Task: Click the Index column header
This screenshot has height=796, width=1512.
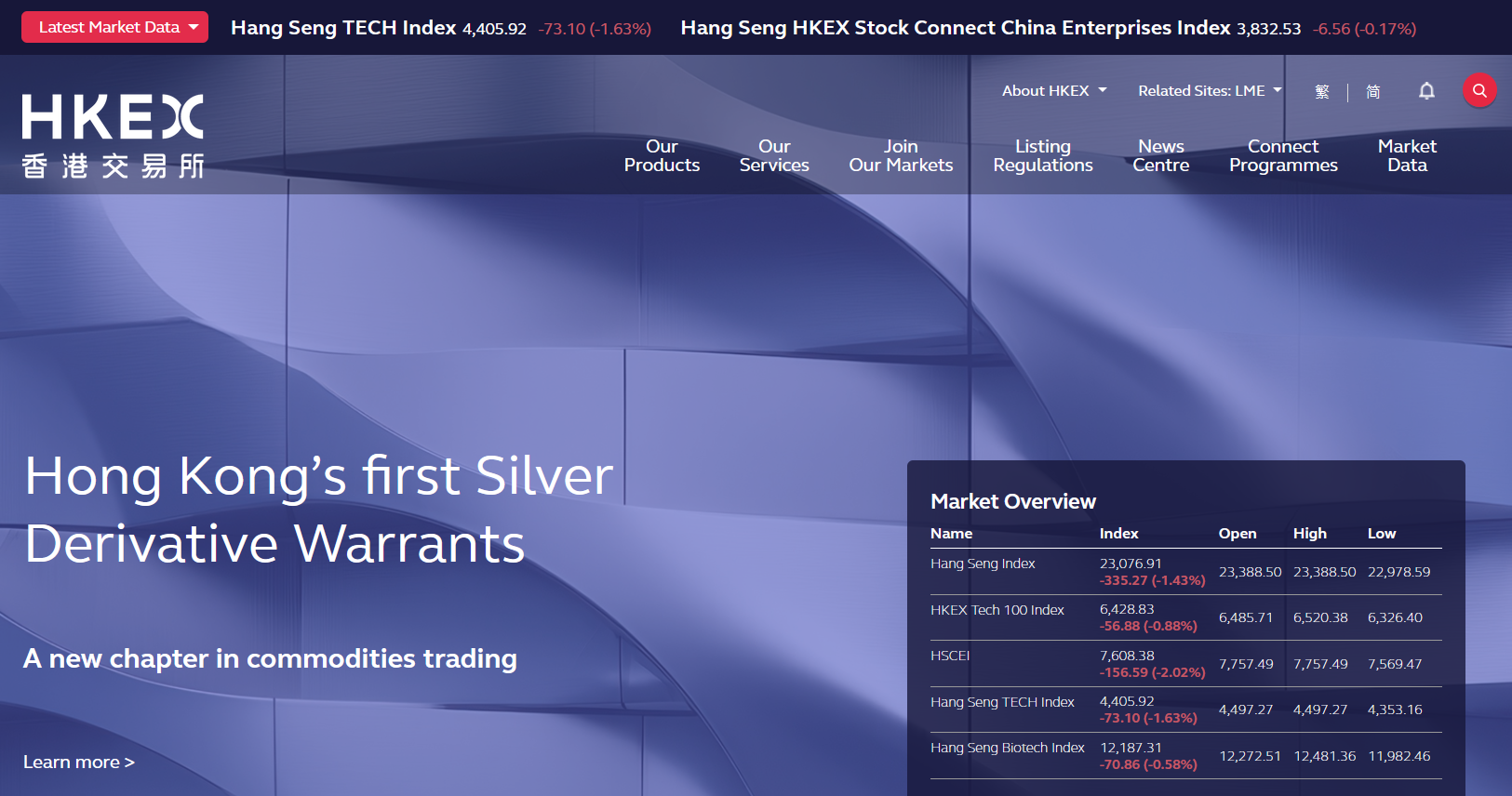Action: point(1118,533)
